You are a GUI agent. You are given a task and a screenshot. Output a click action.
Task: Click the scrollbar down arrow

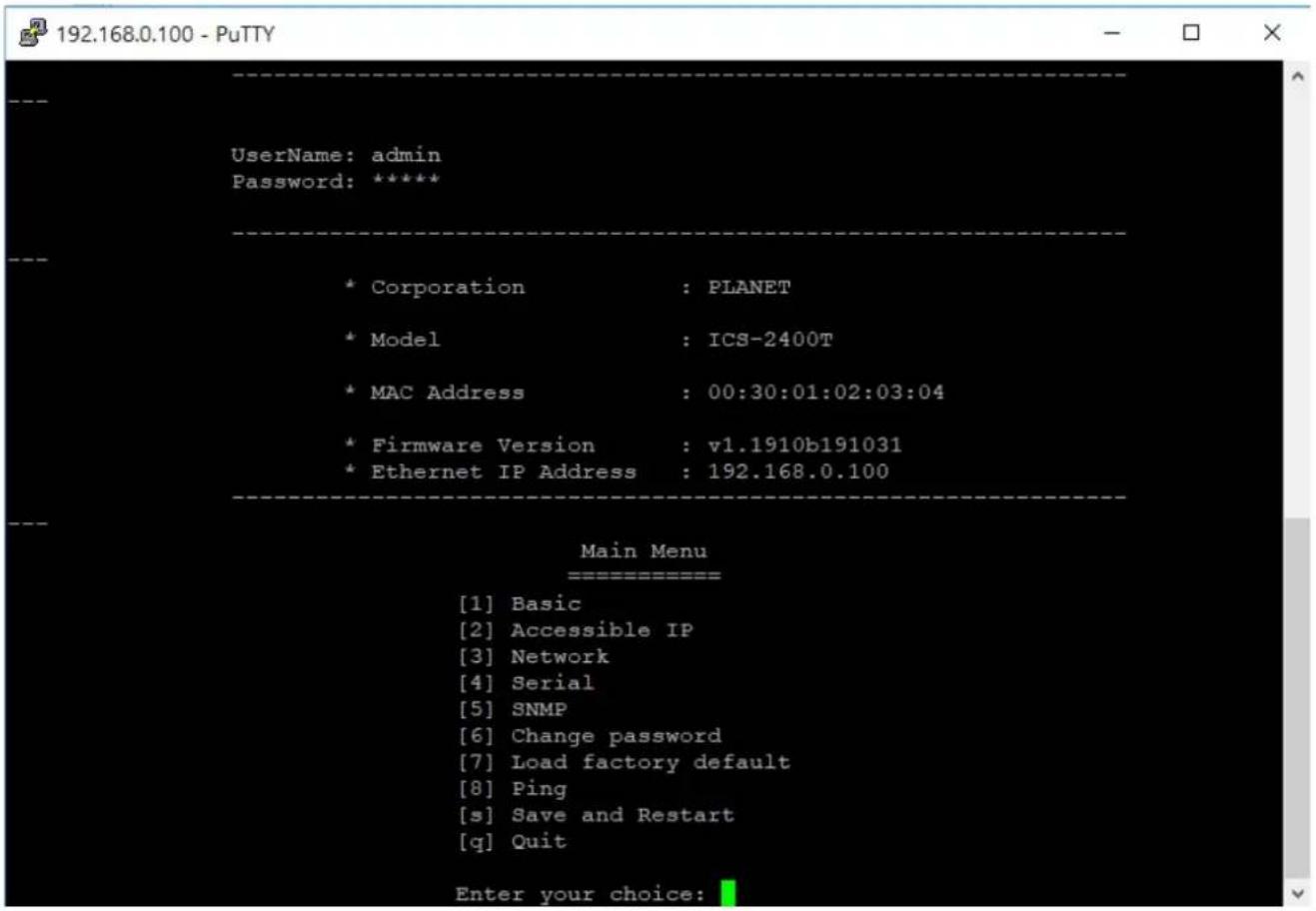(x=1297, y=893)
